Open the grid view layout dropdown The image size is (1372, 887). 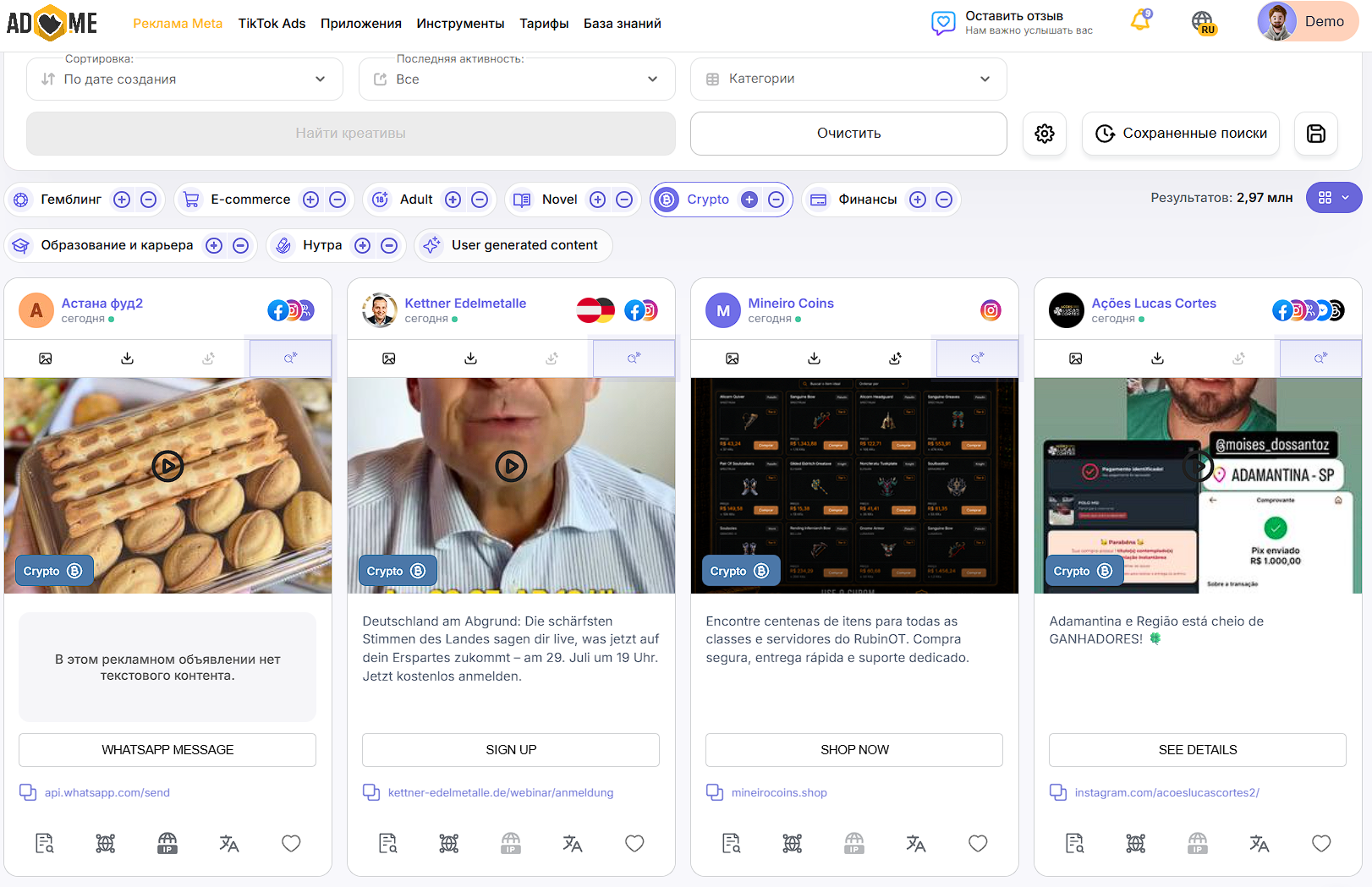tap(1334, 198)
